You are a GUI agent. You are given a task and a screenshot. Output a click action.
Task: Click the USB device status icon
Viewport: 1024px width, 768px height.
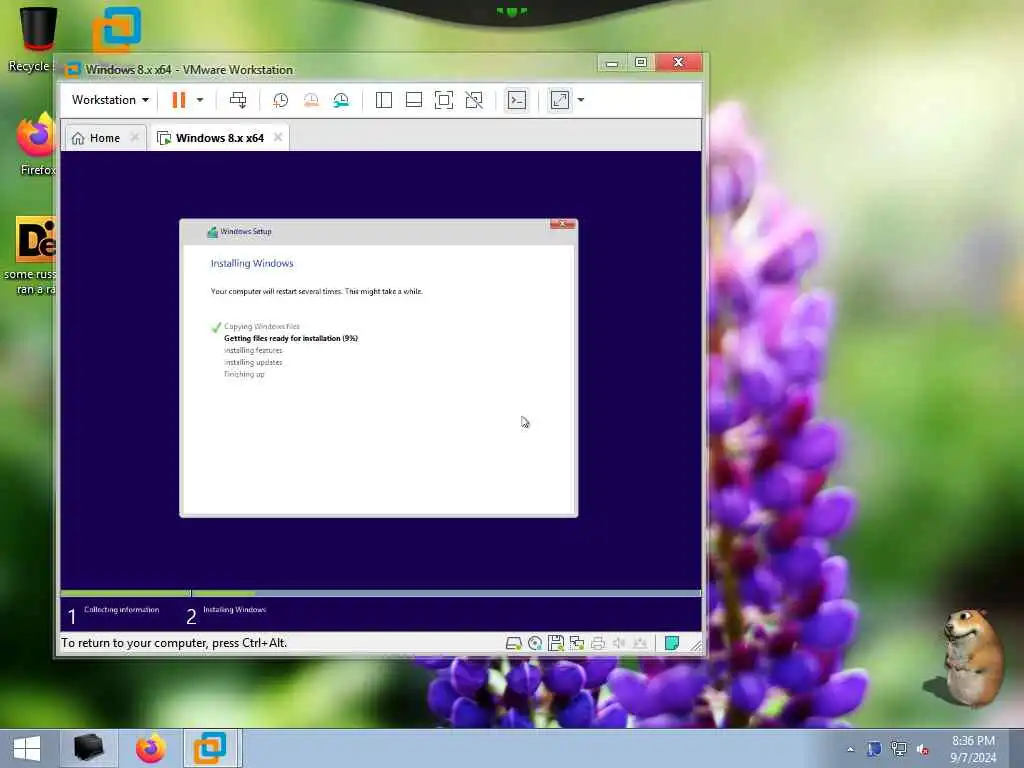point(640,643)
